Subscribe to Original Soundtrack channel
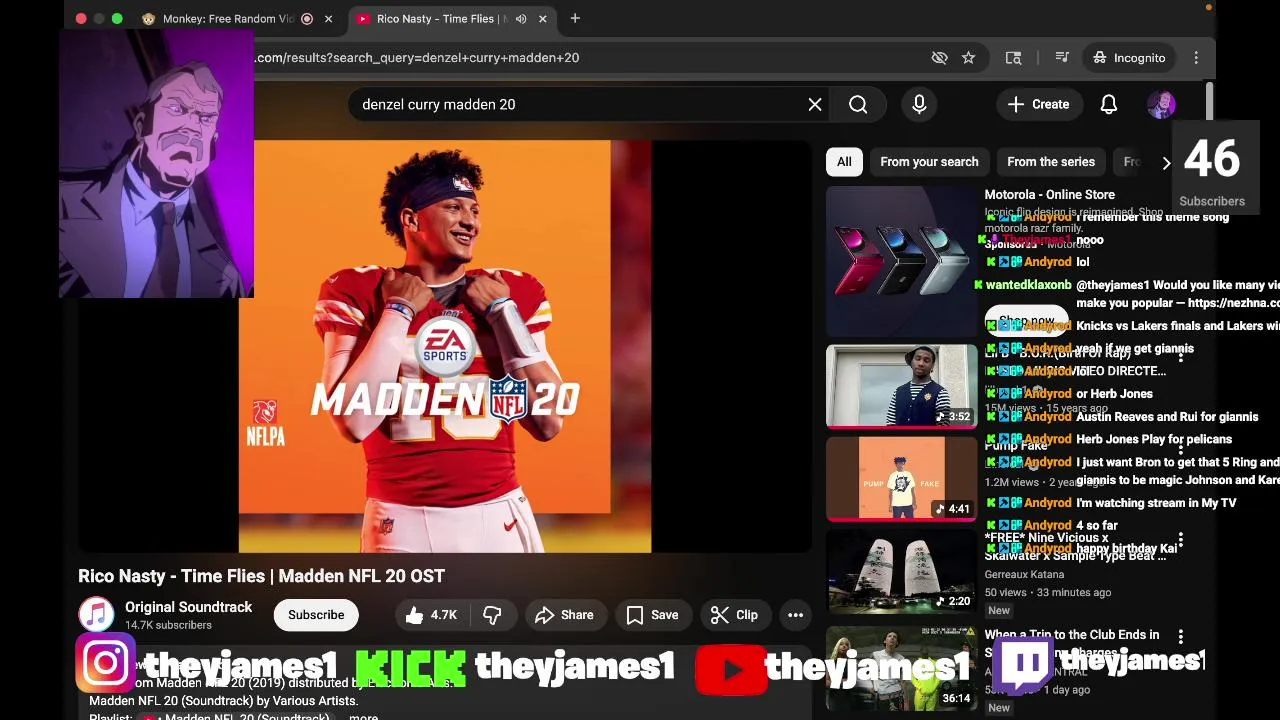This screenshot has width=1280, height=720. tap(316, 615)
